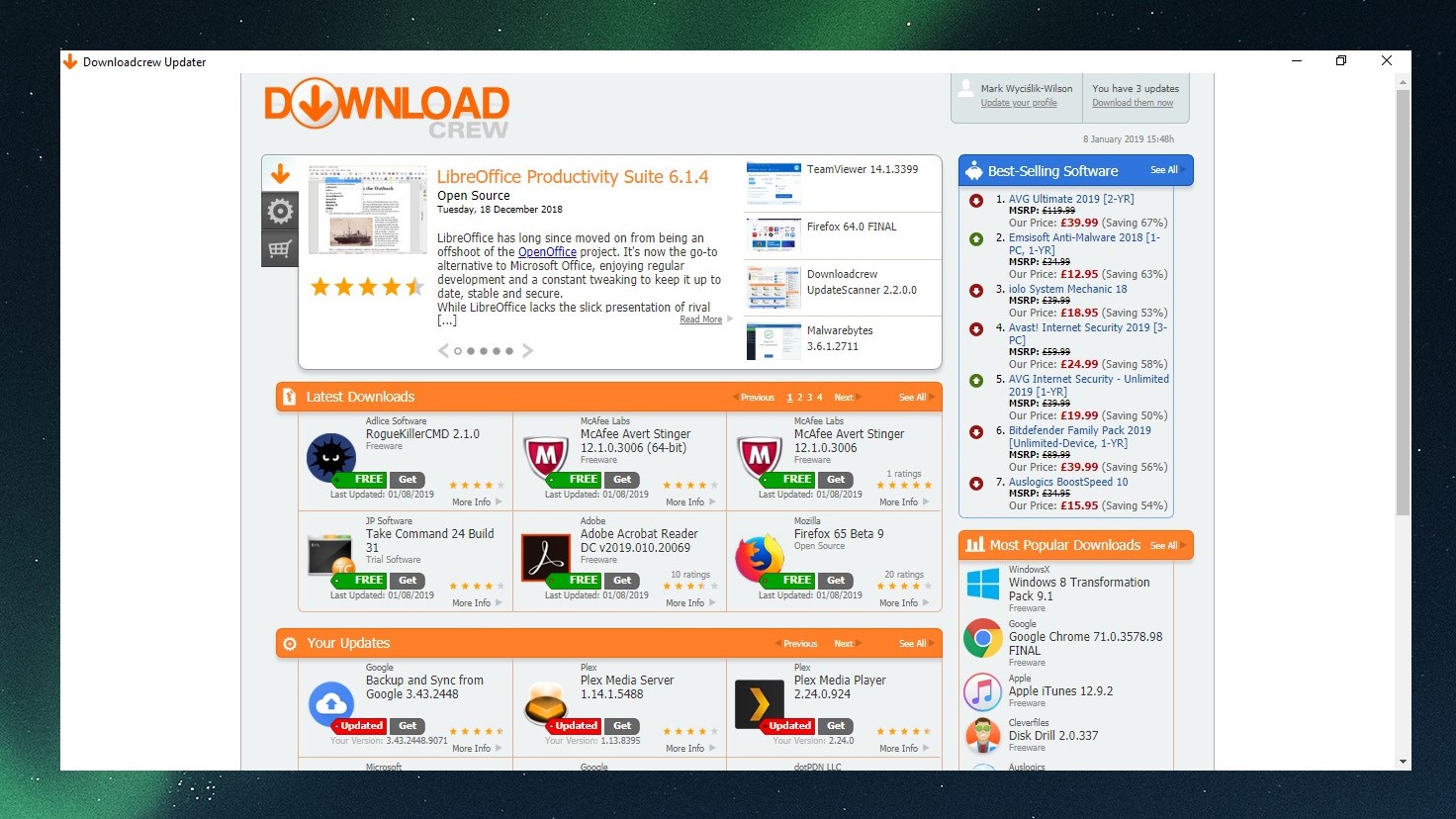Open LibreOffice Productivity Suite 6.1.4 title
The height and width of the screenshot is (819, 1456).
tap(573, 177)
